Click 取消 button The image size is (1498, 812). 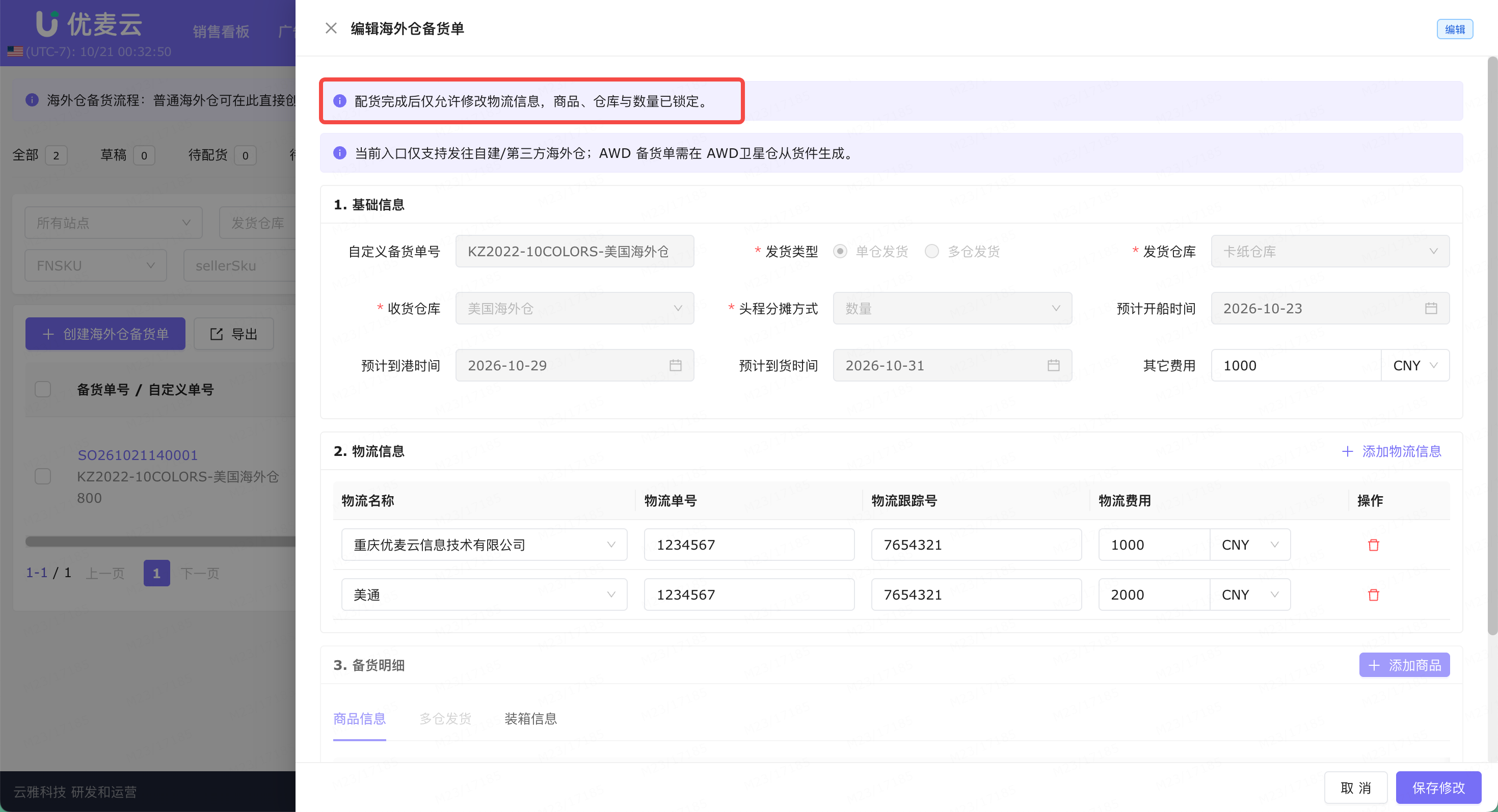1355,787
